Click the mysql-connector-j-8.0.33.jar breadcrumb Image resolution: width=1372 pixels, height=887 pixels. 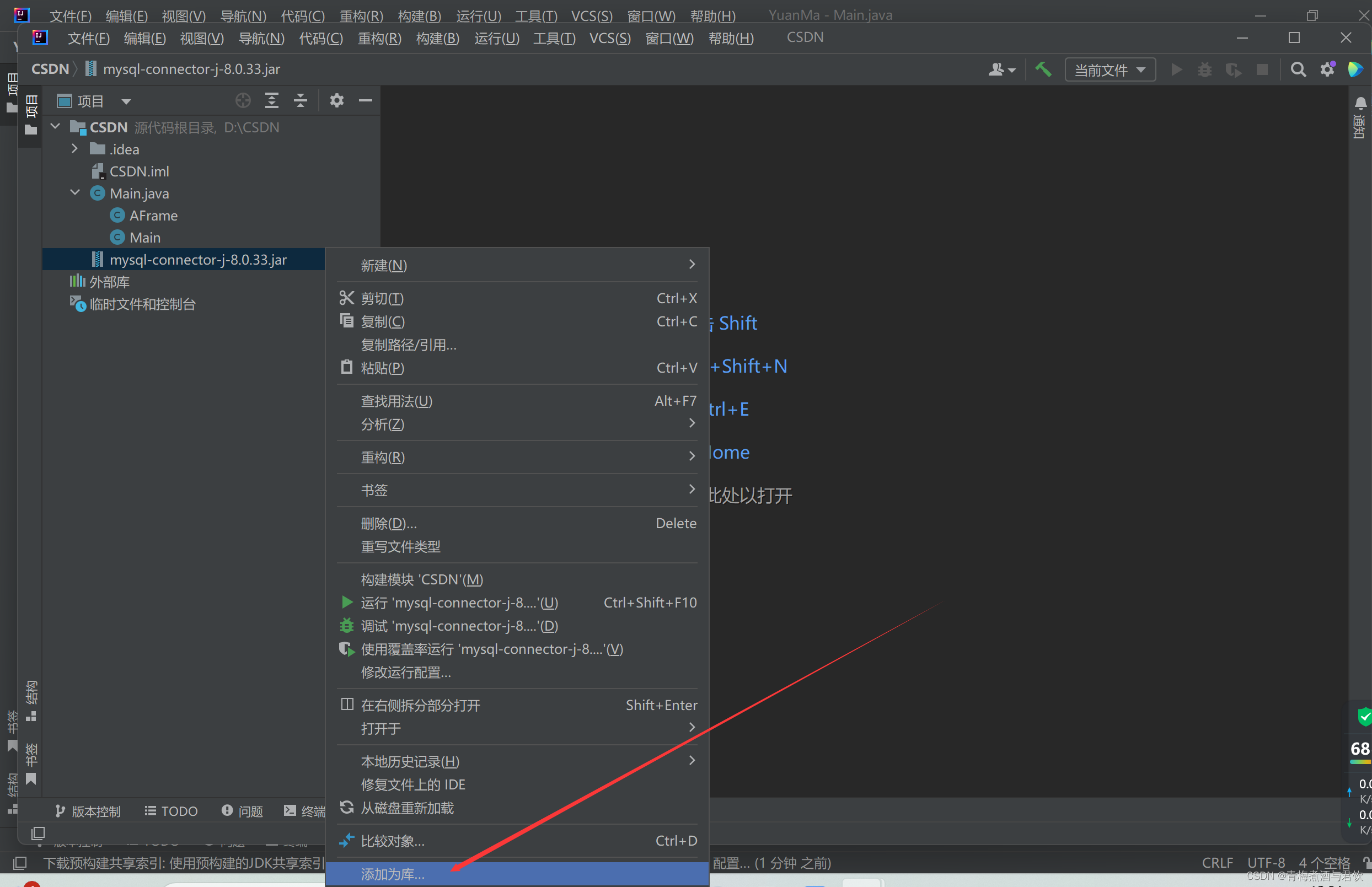tap(192, 68)
